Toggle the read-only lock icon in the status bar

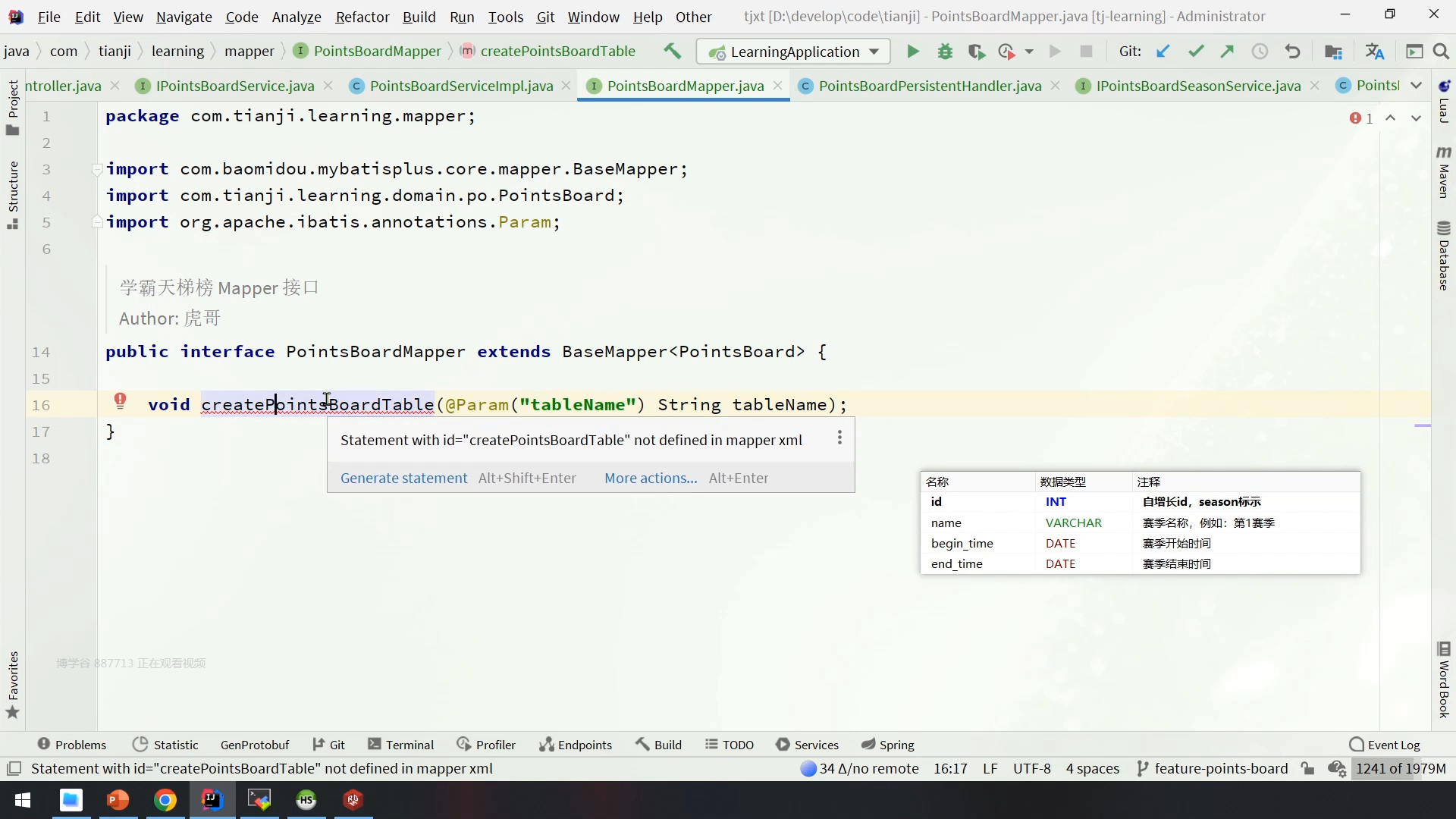click(1307, 769)
